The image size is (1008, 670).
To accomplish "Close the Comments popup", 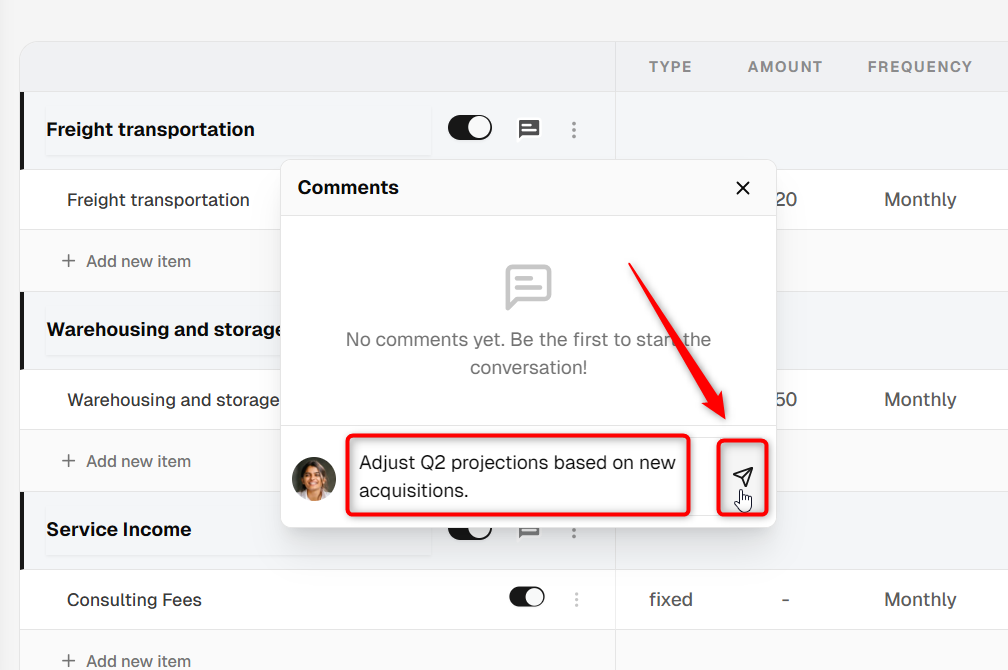I will click(x=742, y=188).
